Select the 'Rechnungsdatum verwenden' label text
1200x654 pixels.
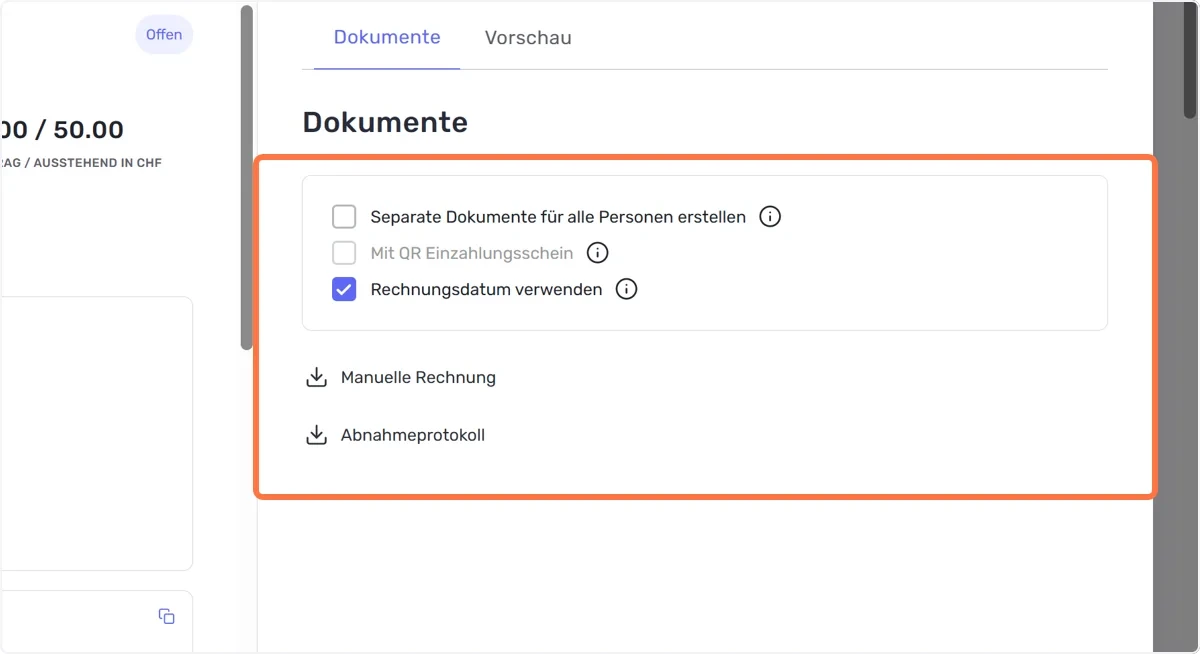point(486,290)
